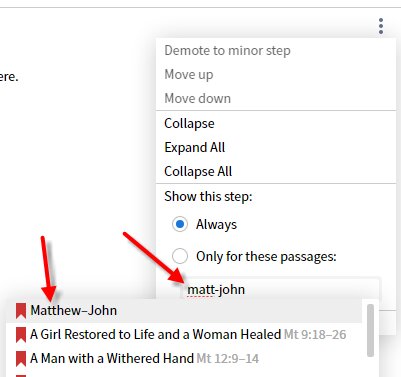Choose Demote to minor step
401x377 pixels.
coord(276,51)
